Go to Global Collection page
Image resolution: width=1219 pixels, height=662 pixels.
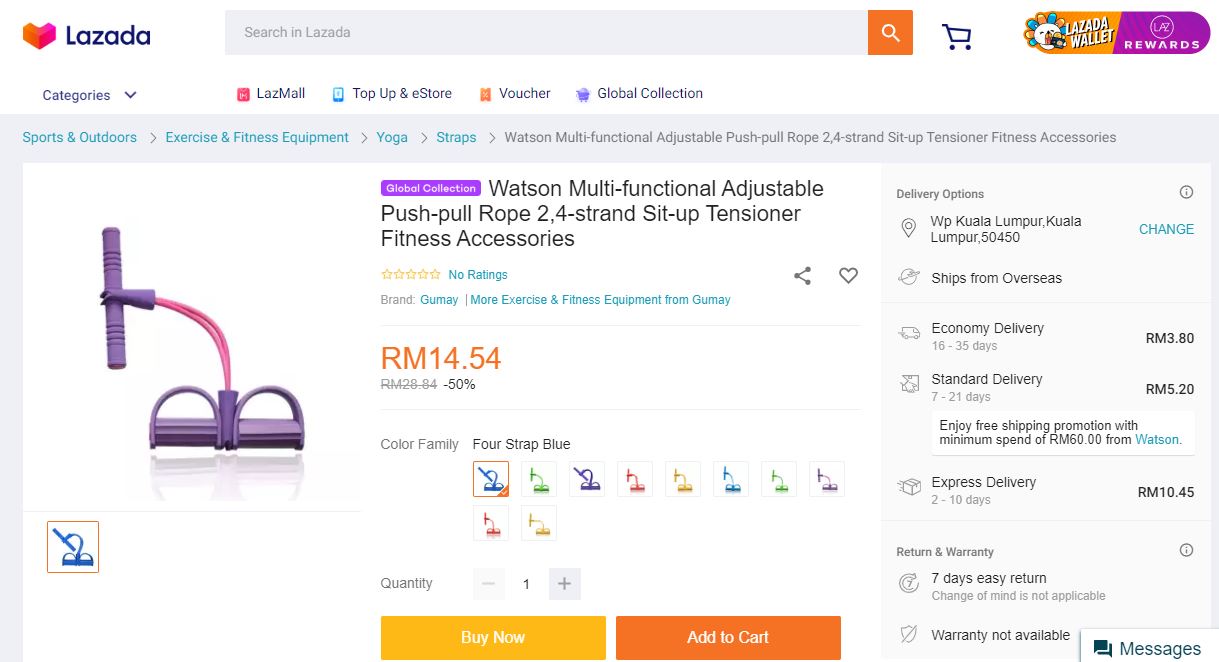point(639,94)
